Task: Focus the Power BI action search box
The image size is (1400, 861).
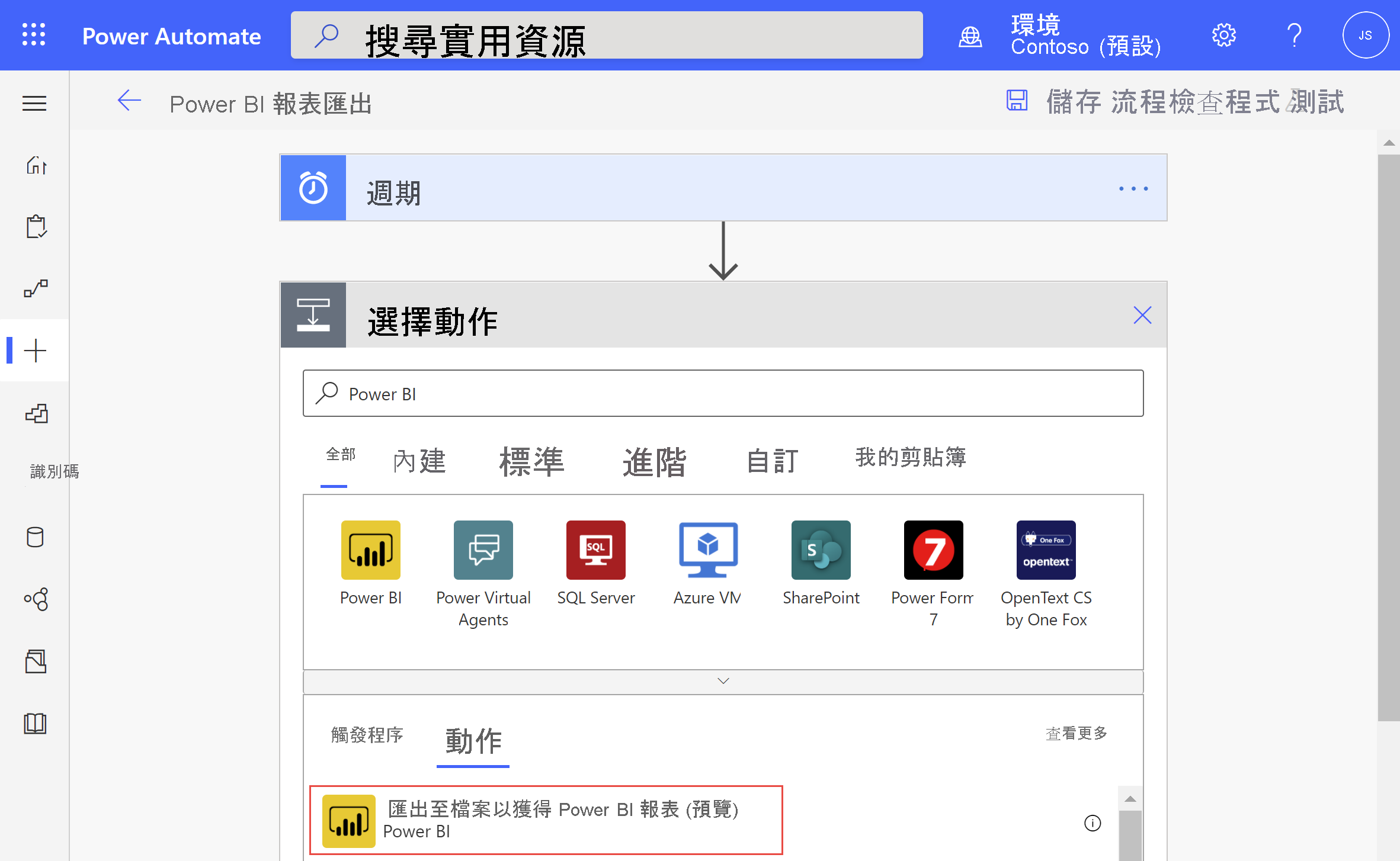Action: click(723, 393)
